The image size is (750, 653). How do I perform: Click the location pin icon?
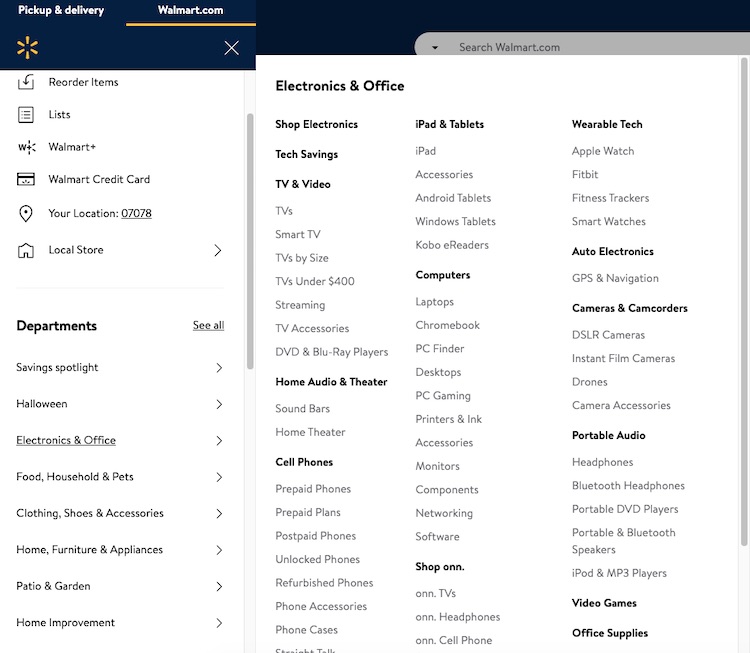26,214
